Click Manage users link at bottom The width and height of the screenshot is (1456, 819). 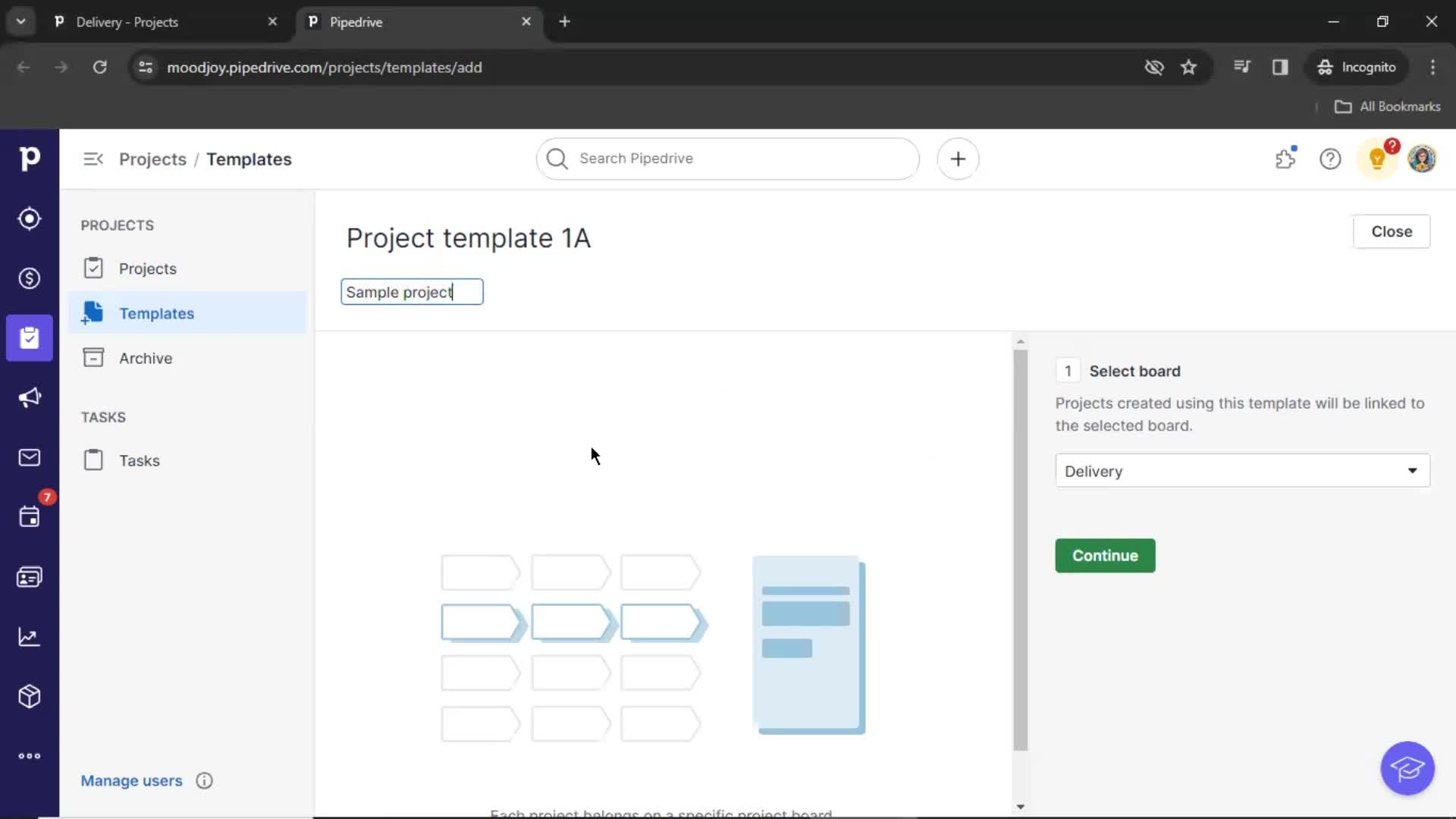pos(131,780)
